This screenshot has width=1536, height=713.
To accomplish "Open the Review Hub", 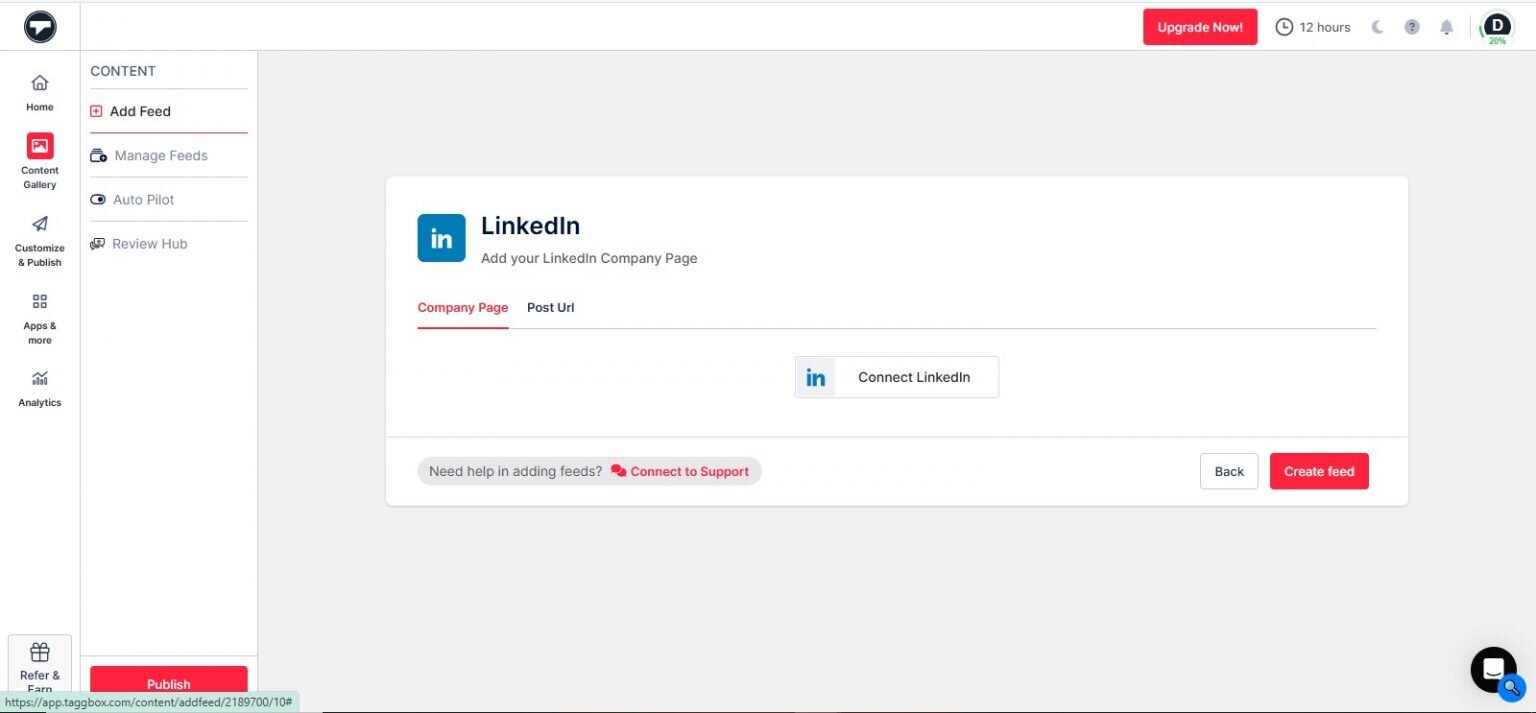I will pyautogui.click(x=150, y=243).
